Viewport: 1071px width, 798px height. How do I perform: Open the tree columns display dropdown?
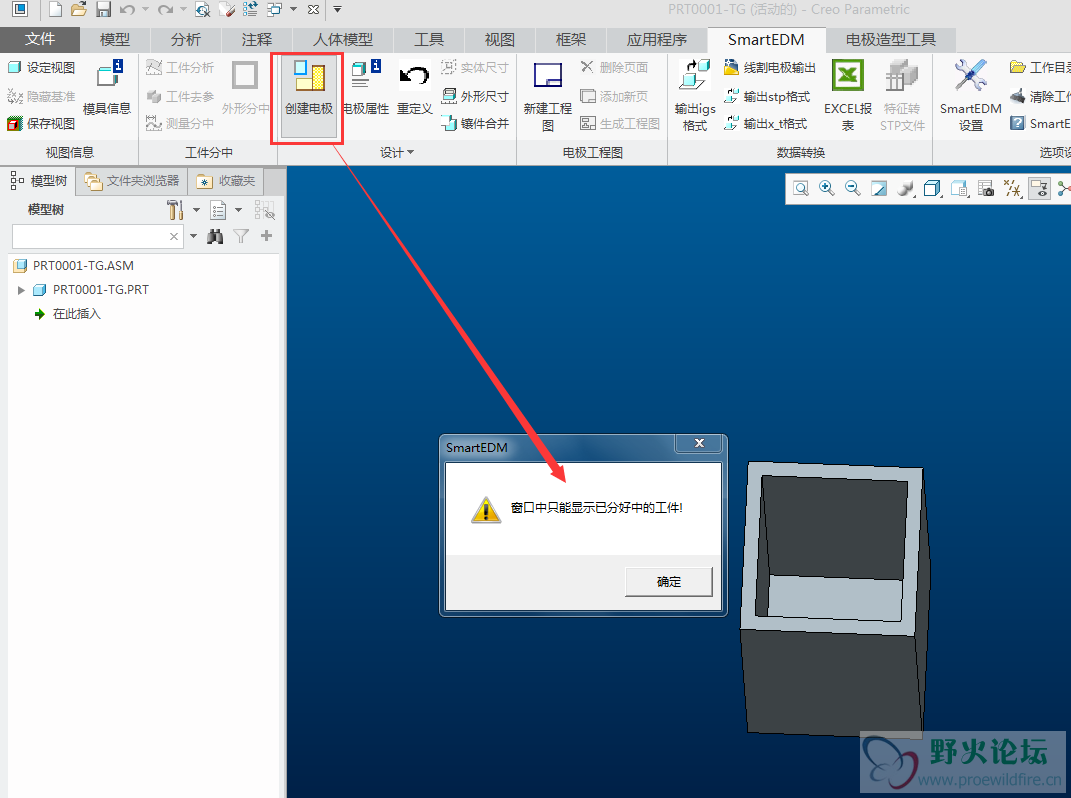[x=238, y=210]
